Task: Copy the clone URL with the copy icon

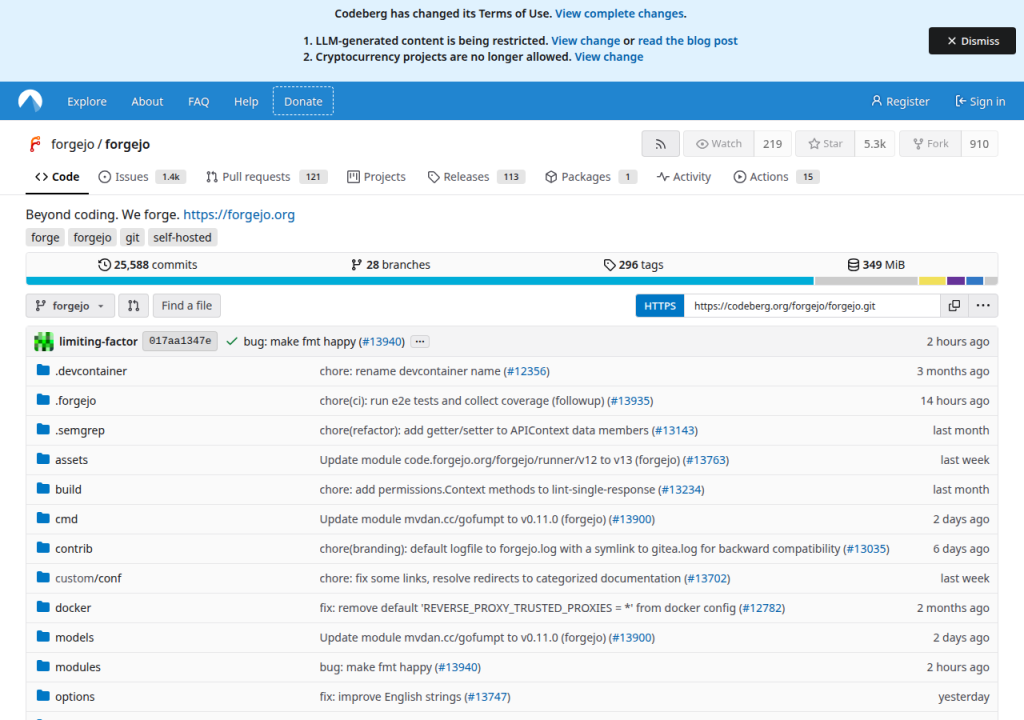Action: (x=954, y=306)
